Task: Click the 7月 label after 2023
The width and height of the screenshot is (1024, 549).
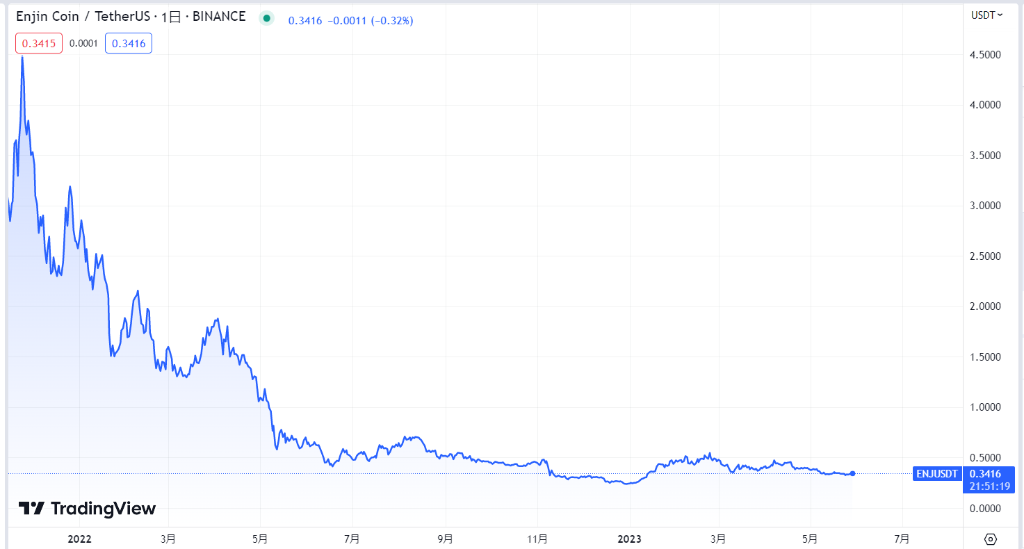Action: point(901,539)
